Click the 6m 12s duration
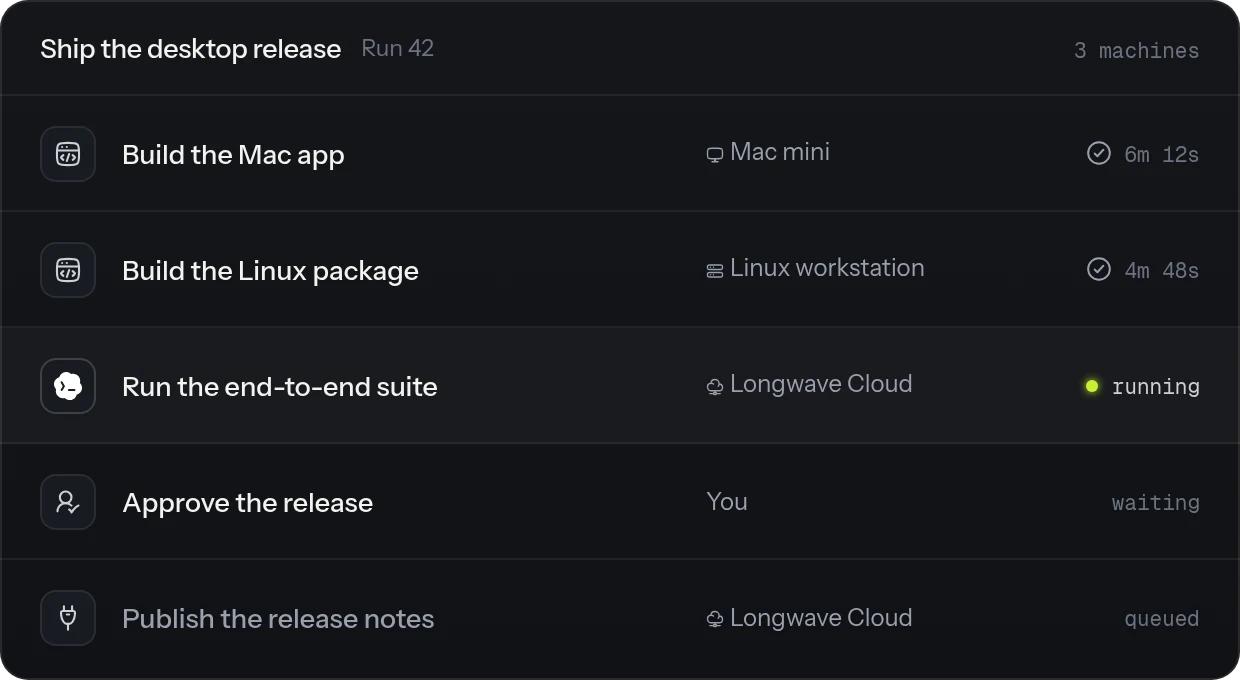This screenshot has width=1240, height=680. click(x=1161, y=154)
